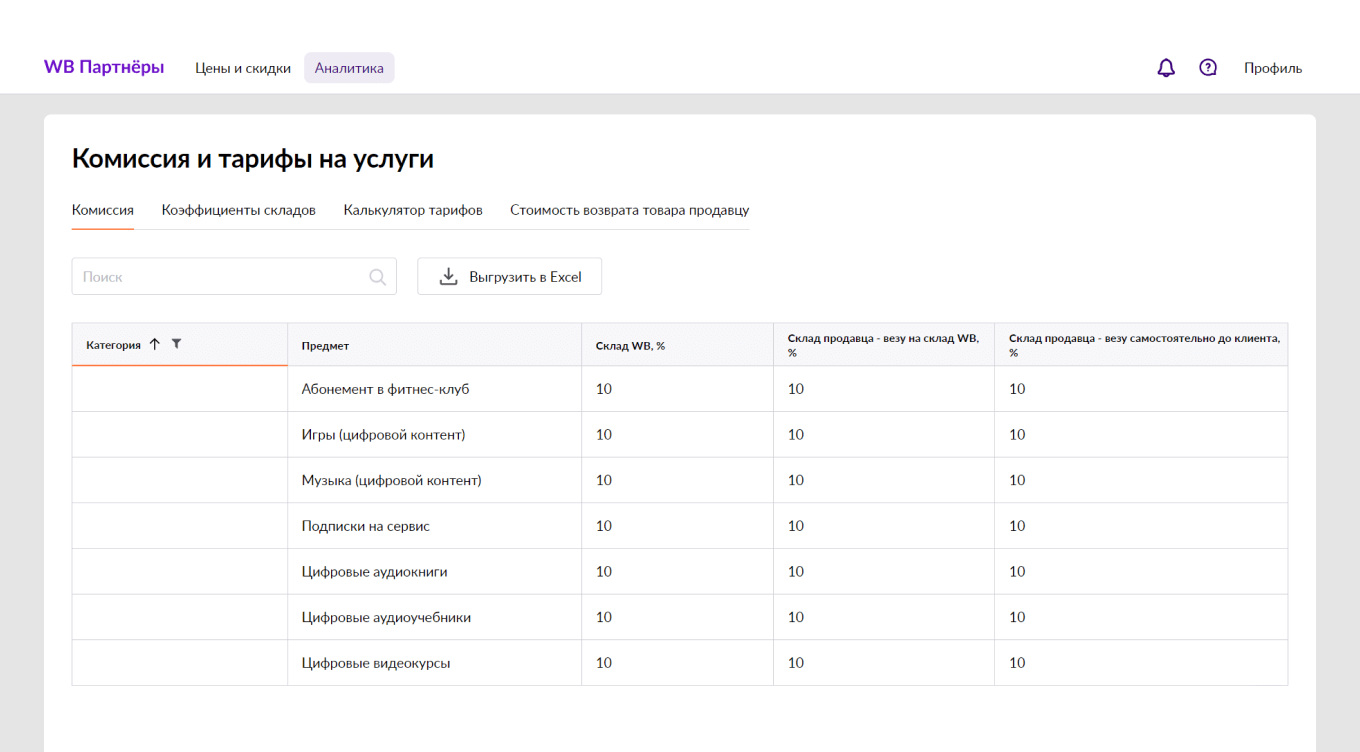The height and width of the screenshot is (752, 1360).
Task: Click the search magnifier icon
Action: coord(377,276)
